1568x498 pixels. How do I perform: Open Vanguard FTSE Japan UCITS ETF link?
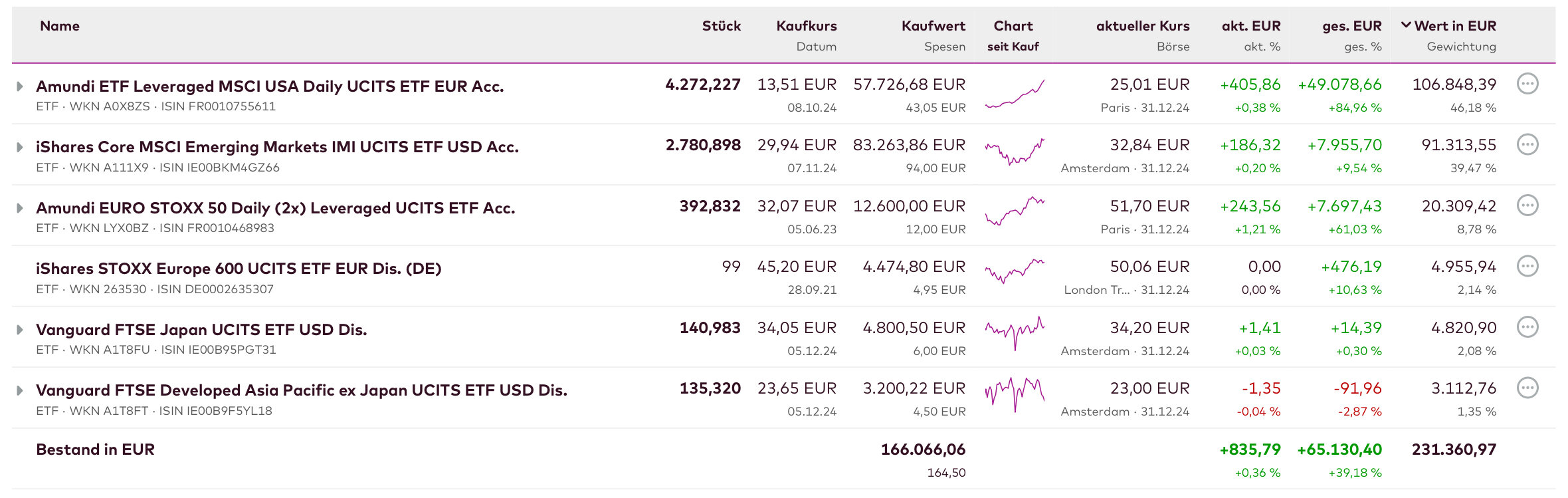[201, 330]
